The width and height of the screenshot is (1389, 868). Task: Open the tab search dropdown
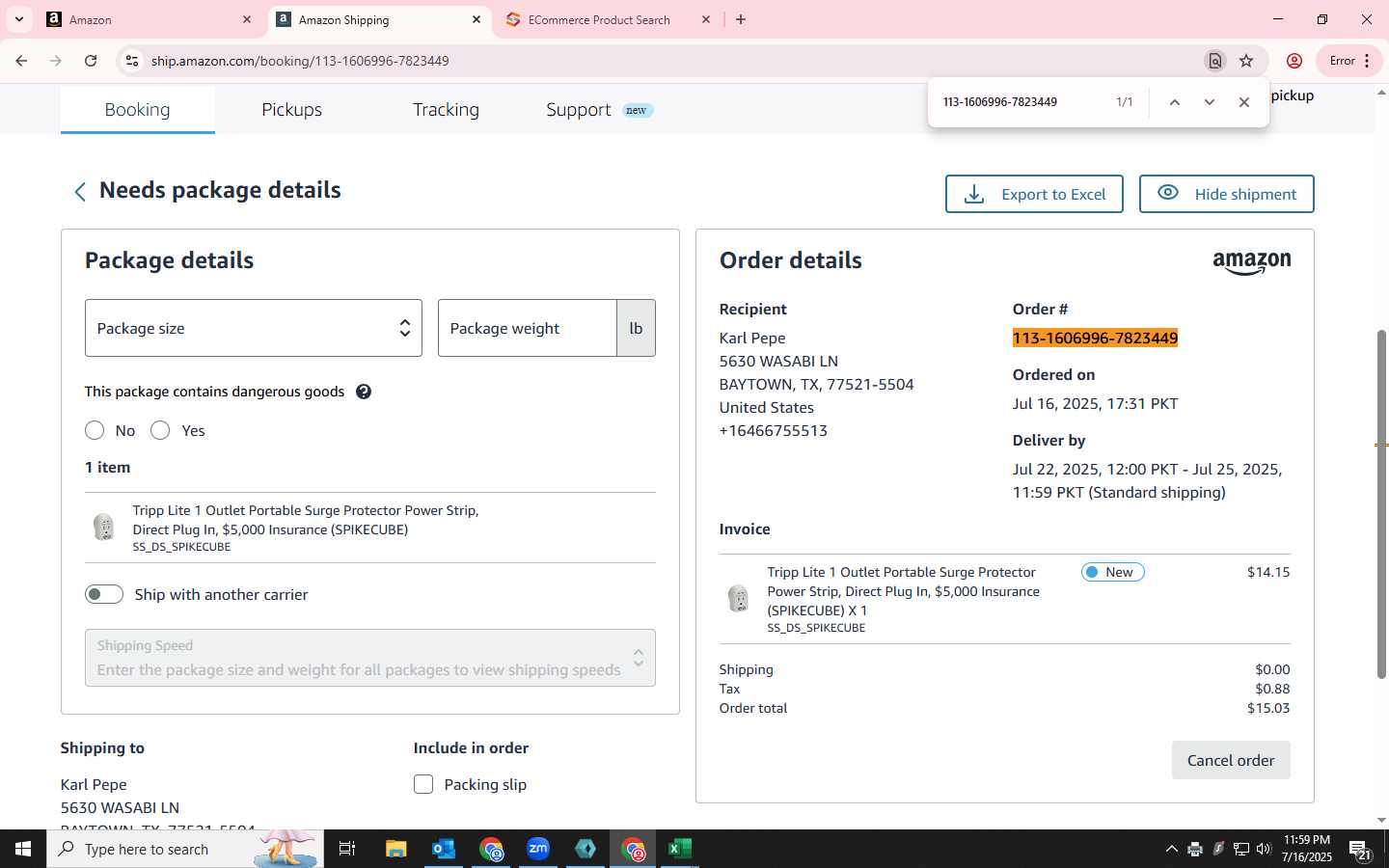[18, 19]
